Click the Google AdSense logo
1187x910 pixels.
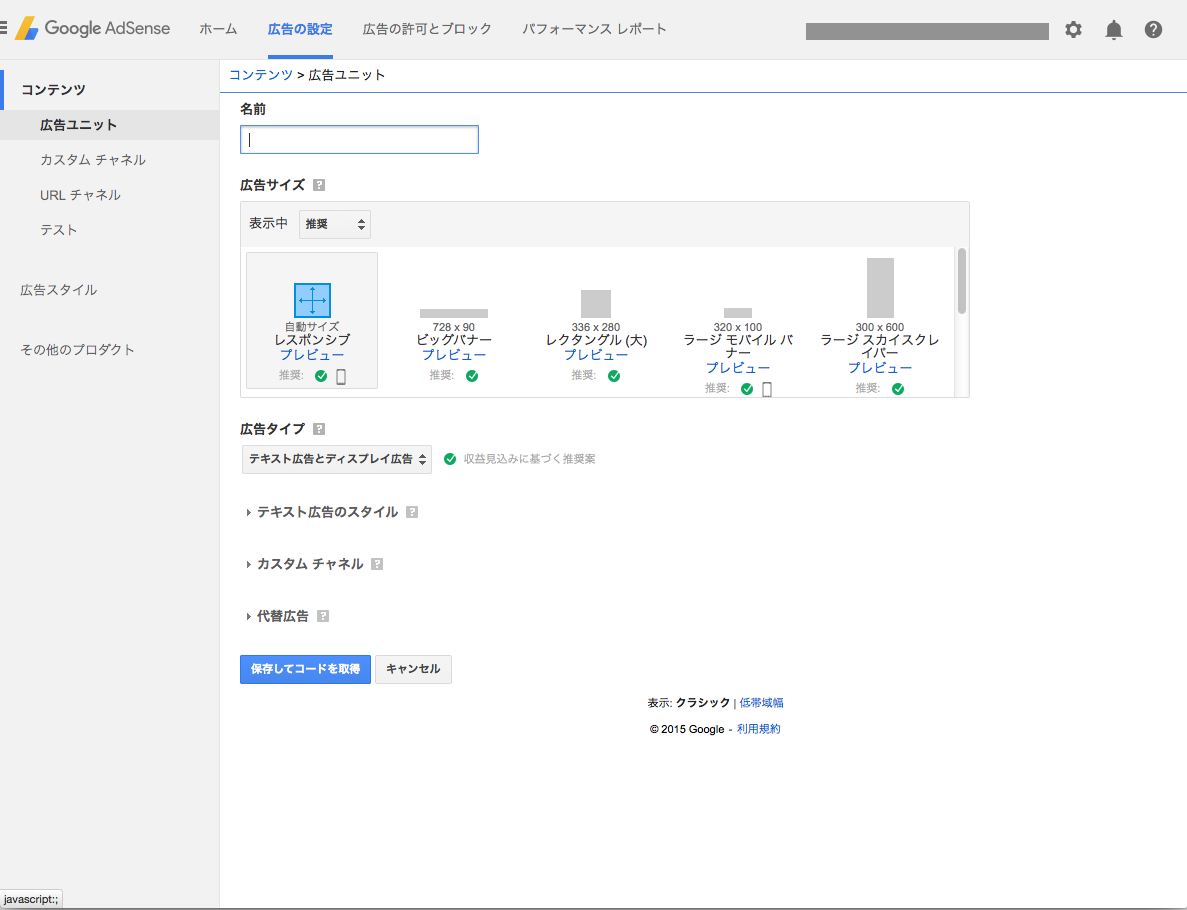pos(95,29)
